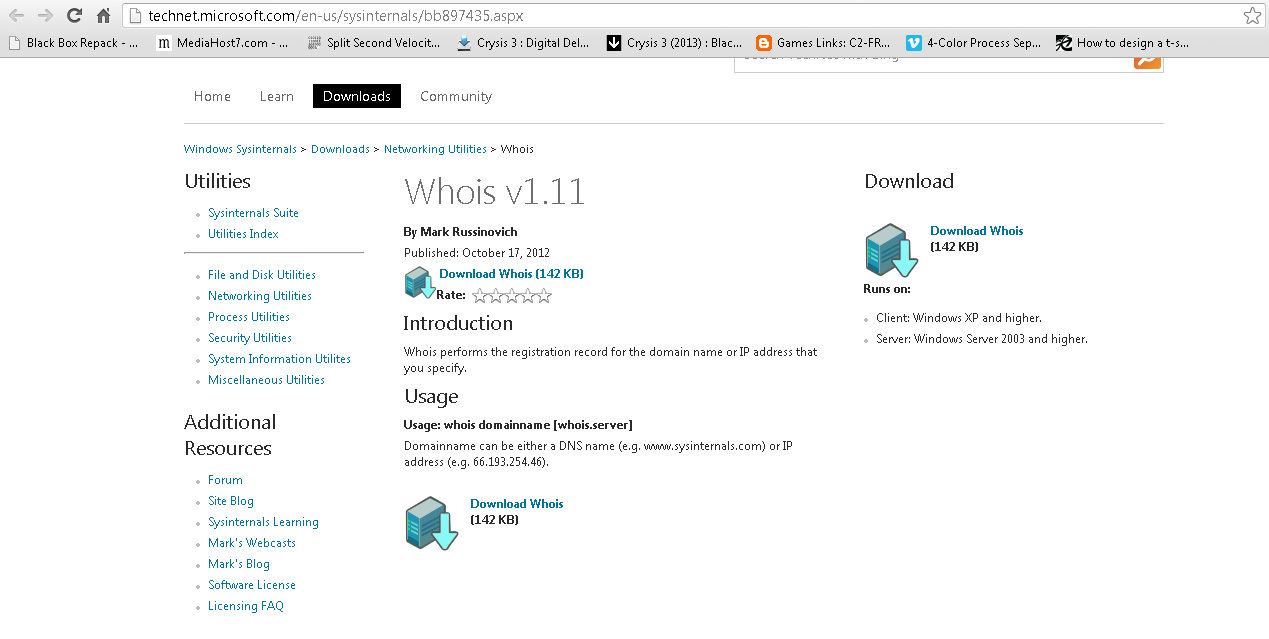Switch to the Learn tab
The width and height of the screenshot is (1269, 639).
(276, 96)
